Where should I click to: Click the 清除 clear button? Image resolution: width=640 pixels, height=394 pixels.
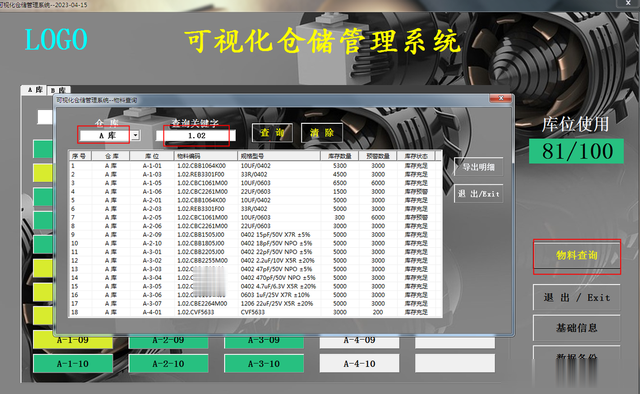pos(322,133)
